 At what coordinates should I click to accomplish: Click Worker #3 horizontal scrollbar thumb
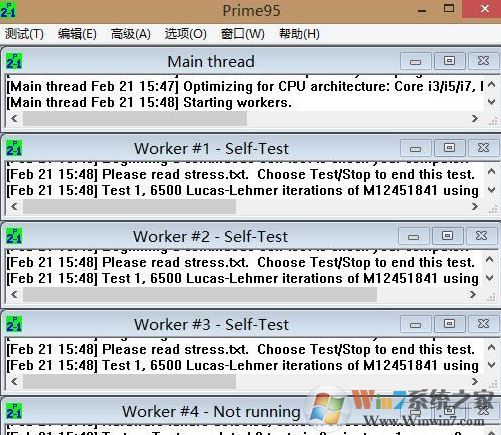(x=129, y=381)
